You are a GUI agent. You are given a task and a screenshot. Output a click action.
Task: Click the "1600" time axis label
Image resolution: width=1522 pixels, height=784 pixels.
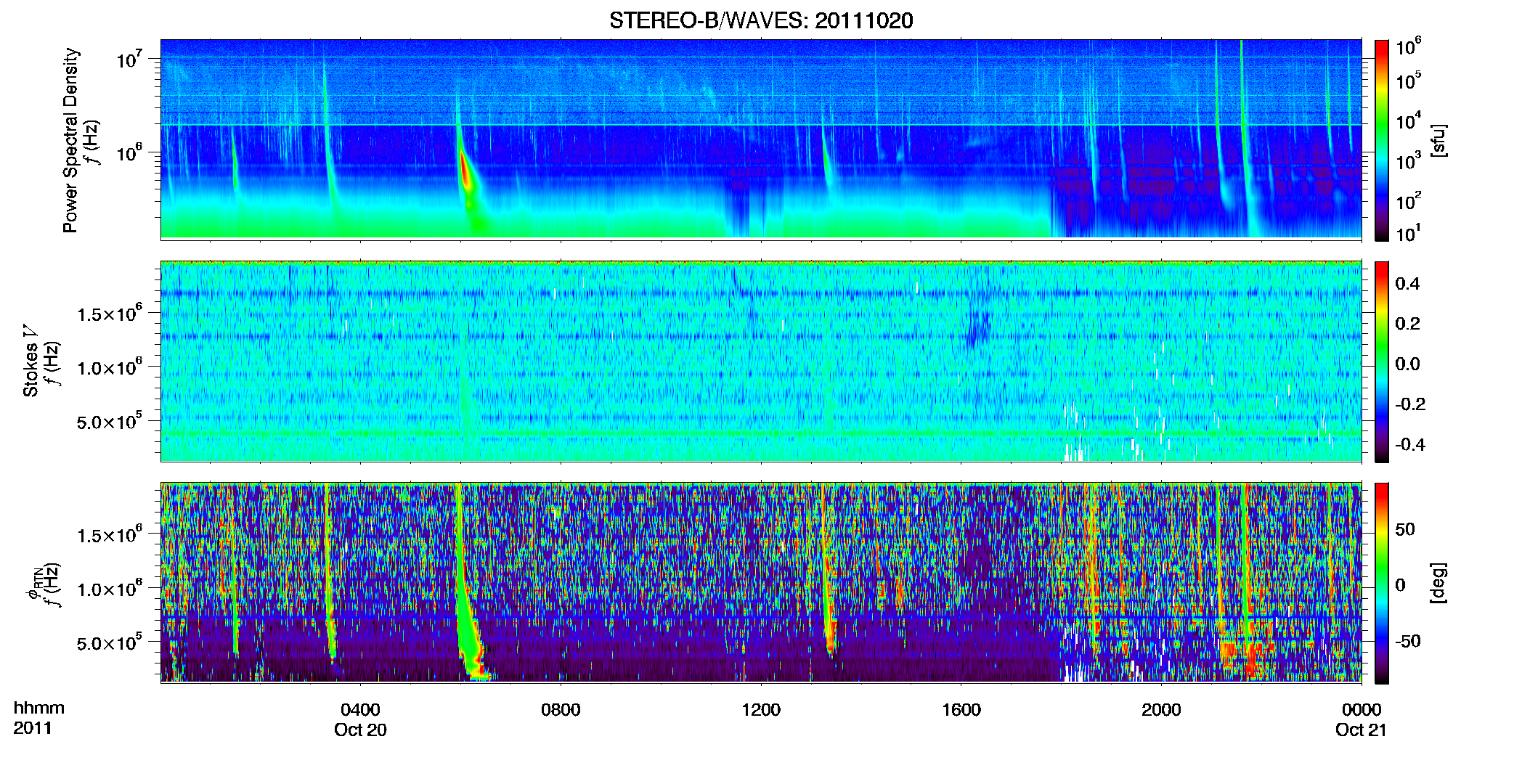(961, 709)
